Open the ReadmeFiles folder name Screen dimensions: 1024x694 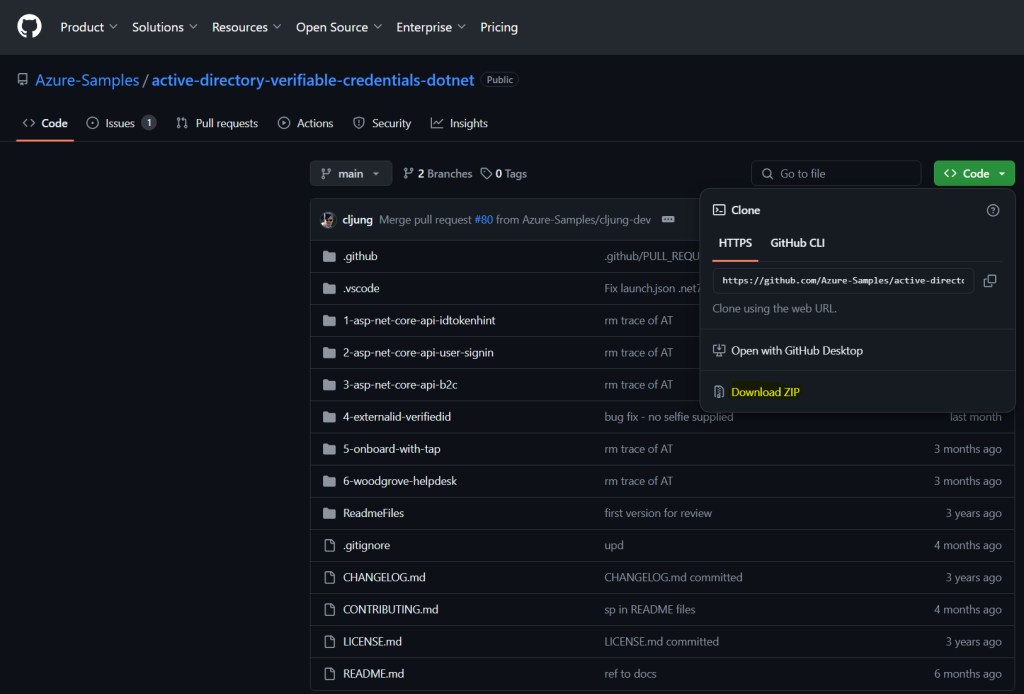click(x=374, y=513)
